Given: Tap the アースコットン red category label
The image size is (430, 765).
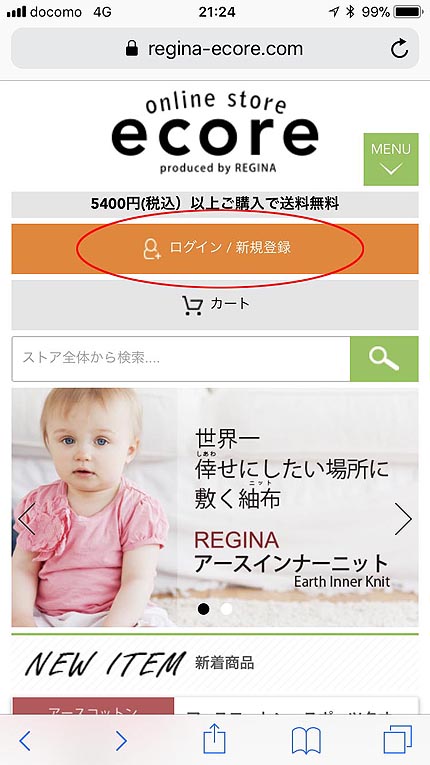Looking at the screenshot, I should [93, 706].
